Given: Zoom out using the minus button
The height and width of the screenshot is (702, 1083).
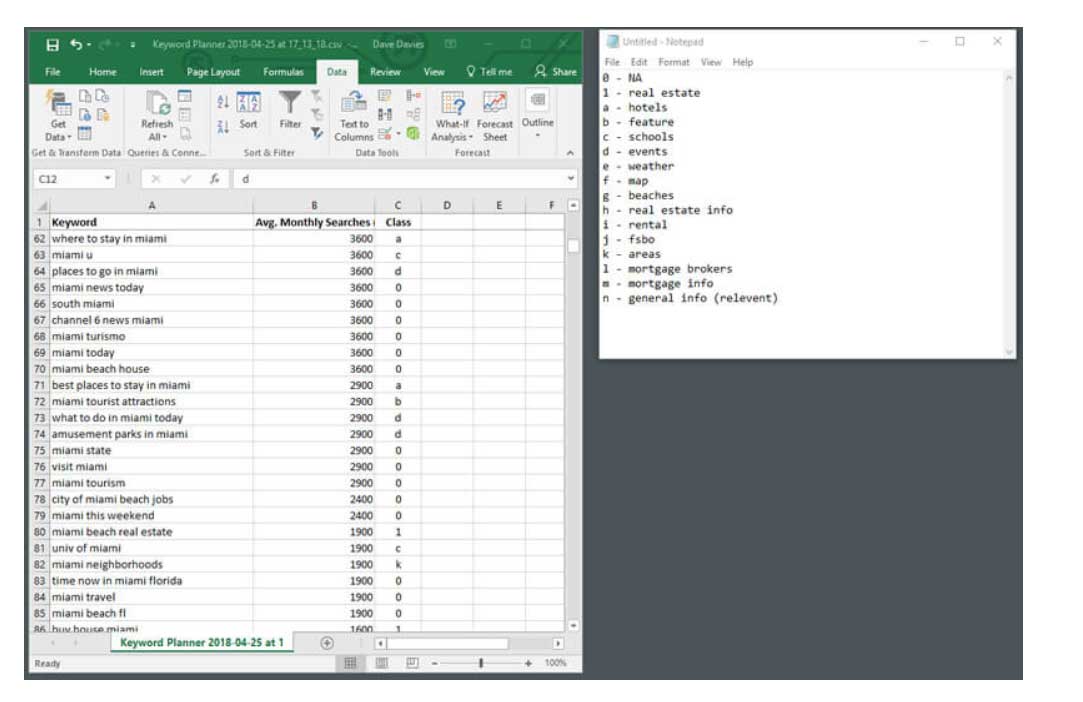Looking at the screenshot, I should (434, 663).
